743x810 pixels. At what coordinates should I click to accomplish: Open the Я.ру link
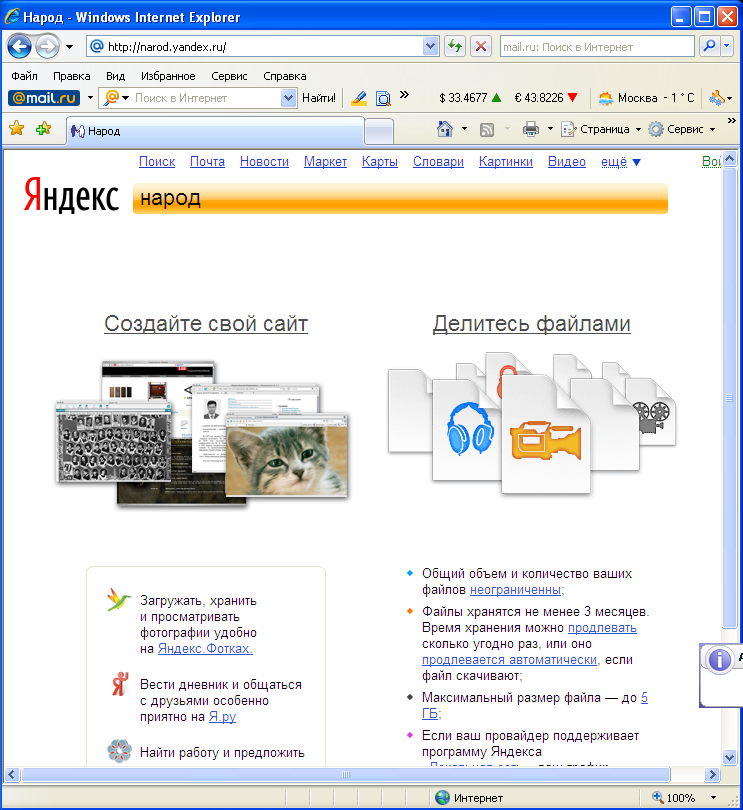pyautogui.click(x=222, y=717)
